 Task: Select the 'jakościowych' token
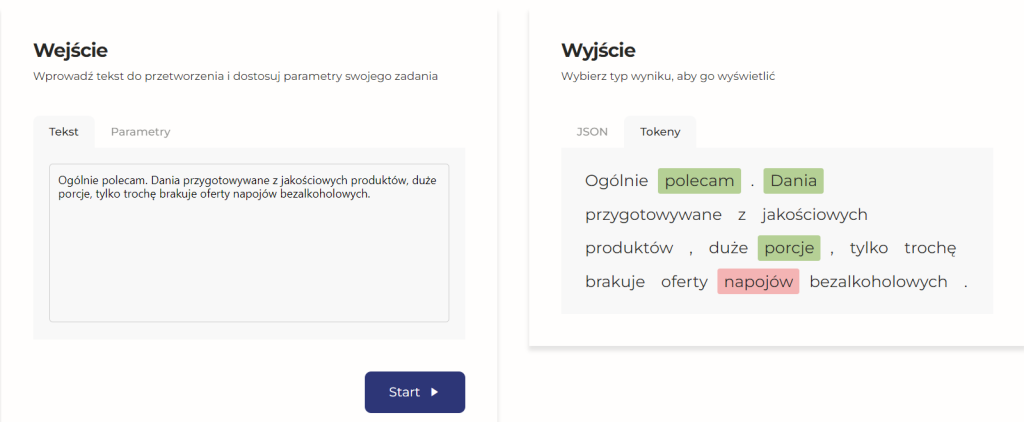(x=814, y=215)
